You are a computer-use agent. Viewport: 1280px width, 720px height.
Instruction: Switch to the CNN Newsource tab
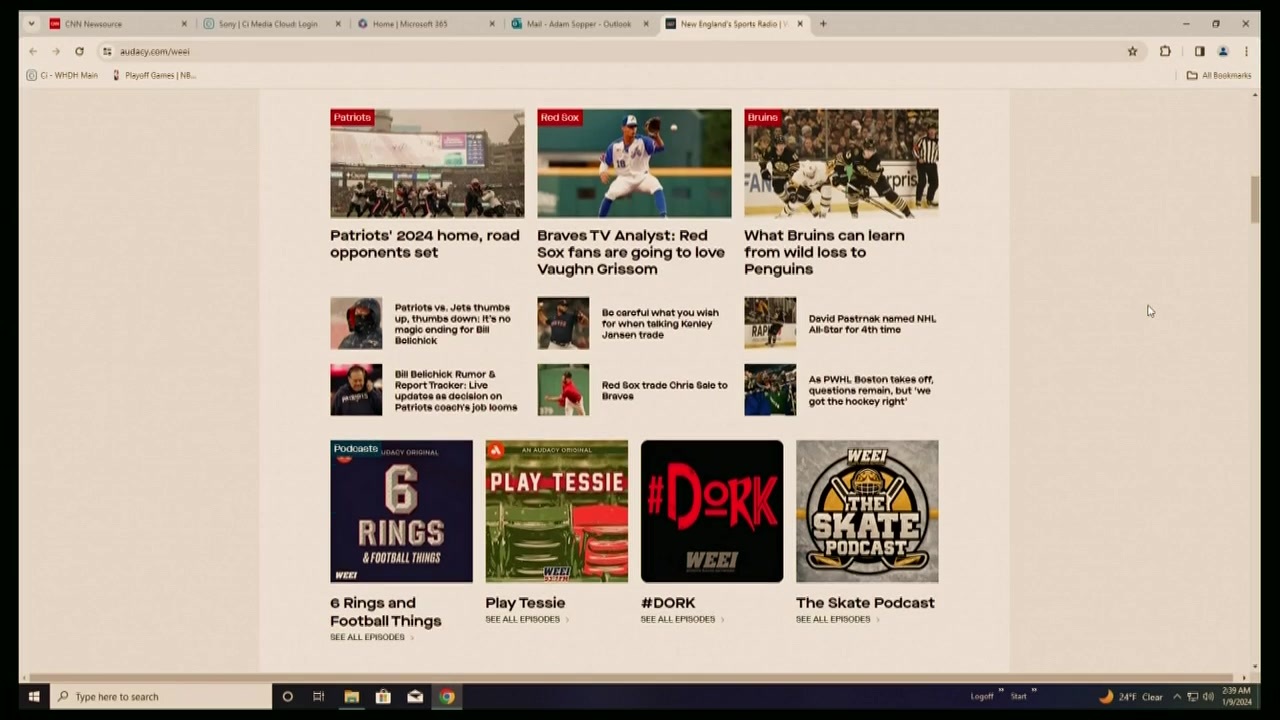(94, 23)
